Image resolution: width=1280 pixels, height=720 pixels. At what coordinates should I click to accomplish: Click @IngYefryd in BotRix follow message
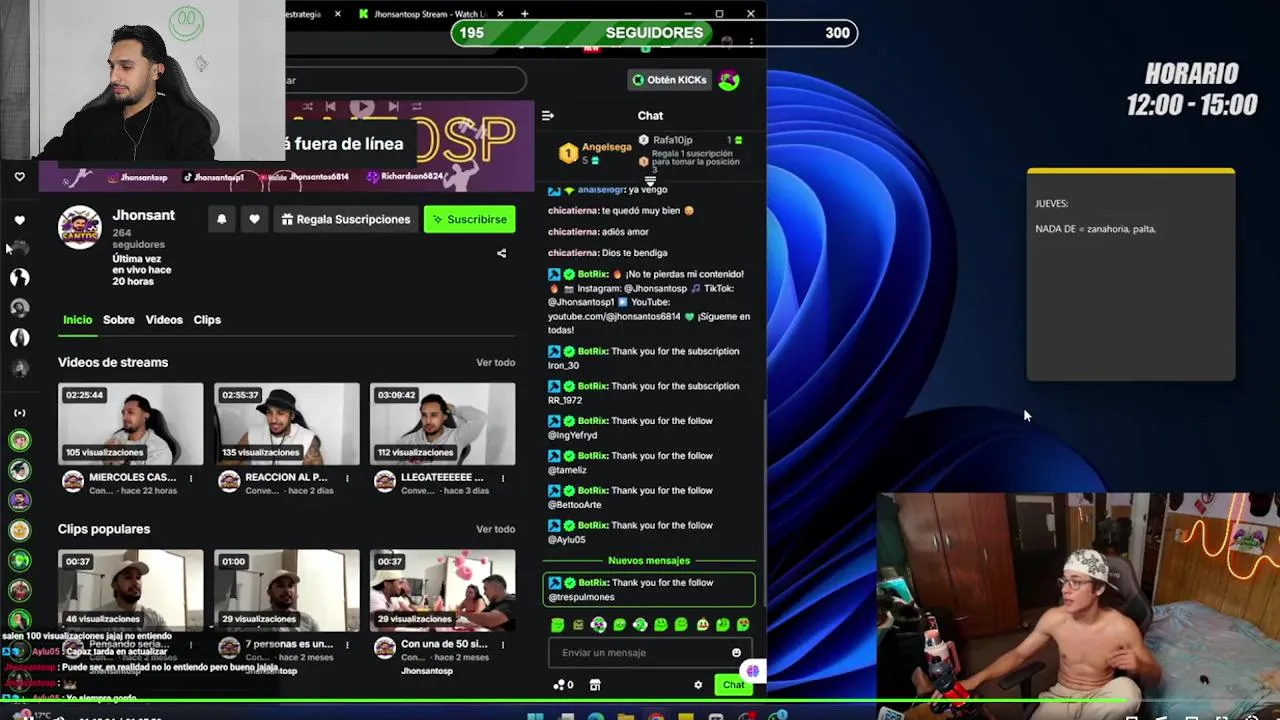[572, 435]
